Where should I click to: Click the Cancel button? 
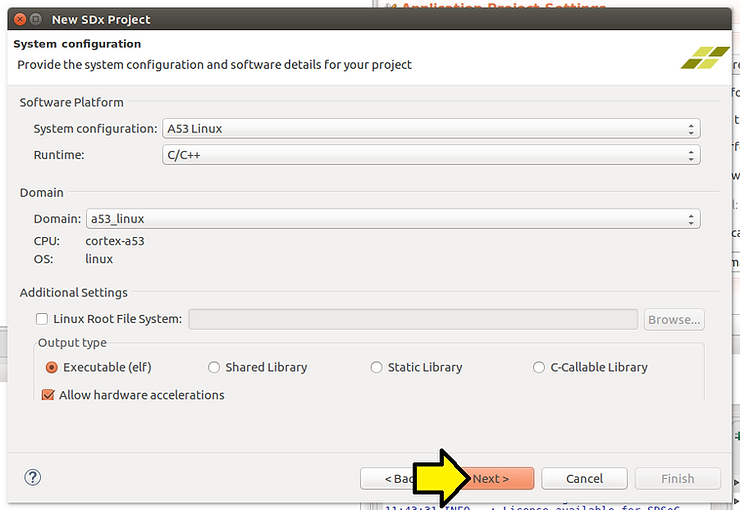[x=584, y=479]
